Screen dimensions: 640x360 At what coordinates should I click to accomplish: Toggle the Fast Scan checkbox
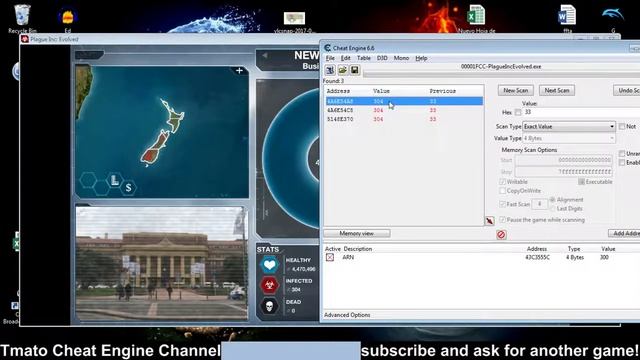click(502, 204)
